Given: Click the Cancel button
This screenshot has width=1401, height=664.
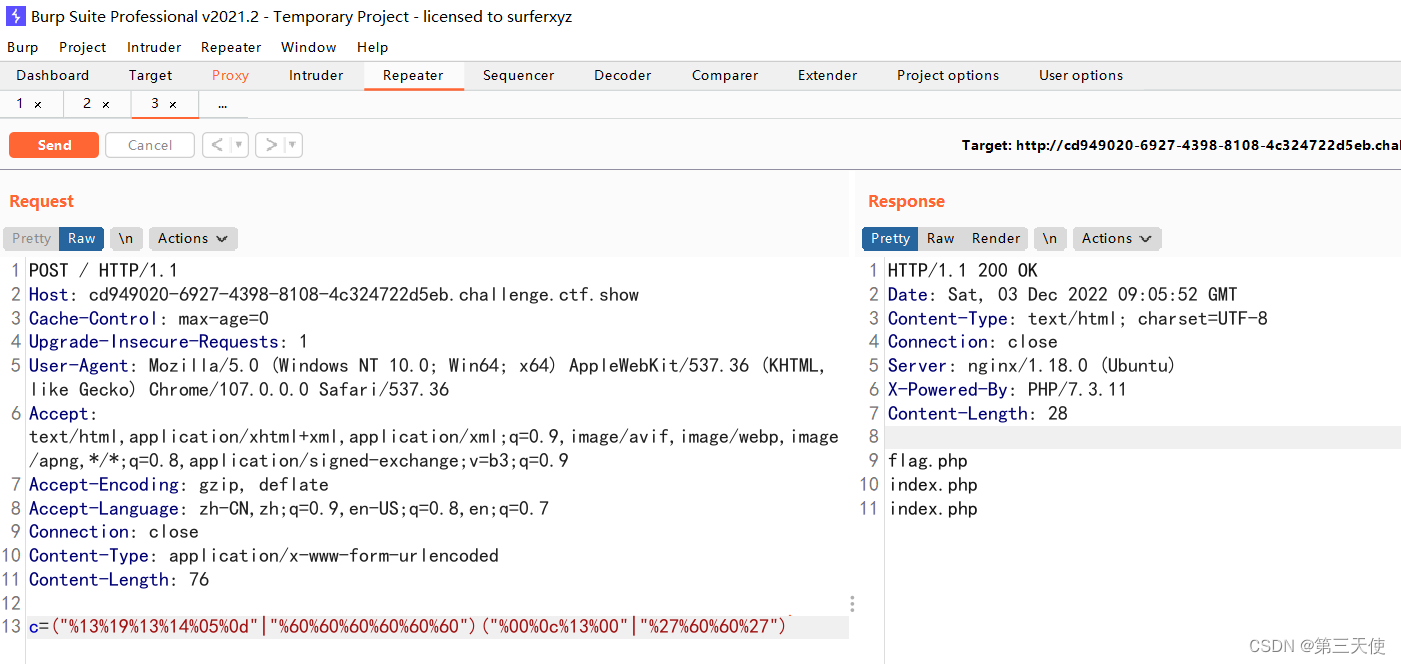Looking at the screenshot, I should coord(150,145).
